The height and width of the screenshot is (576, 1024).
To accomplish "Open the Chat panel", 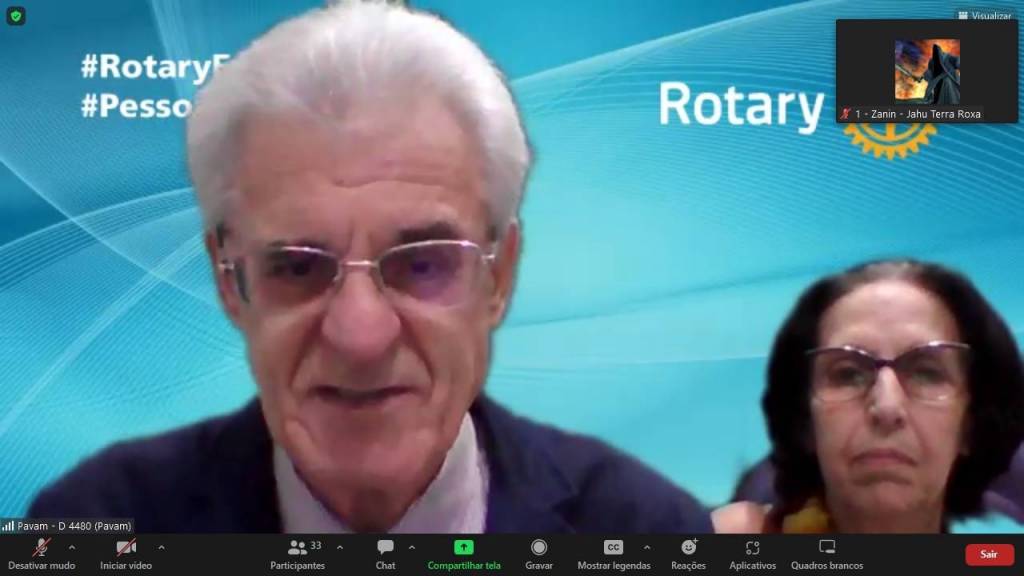I will (385, 553).
